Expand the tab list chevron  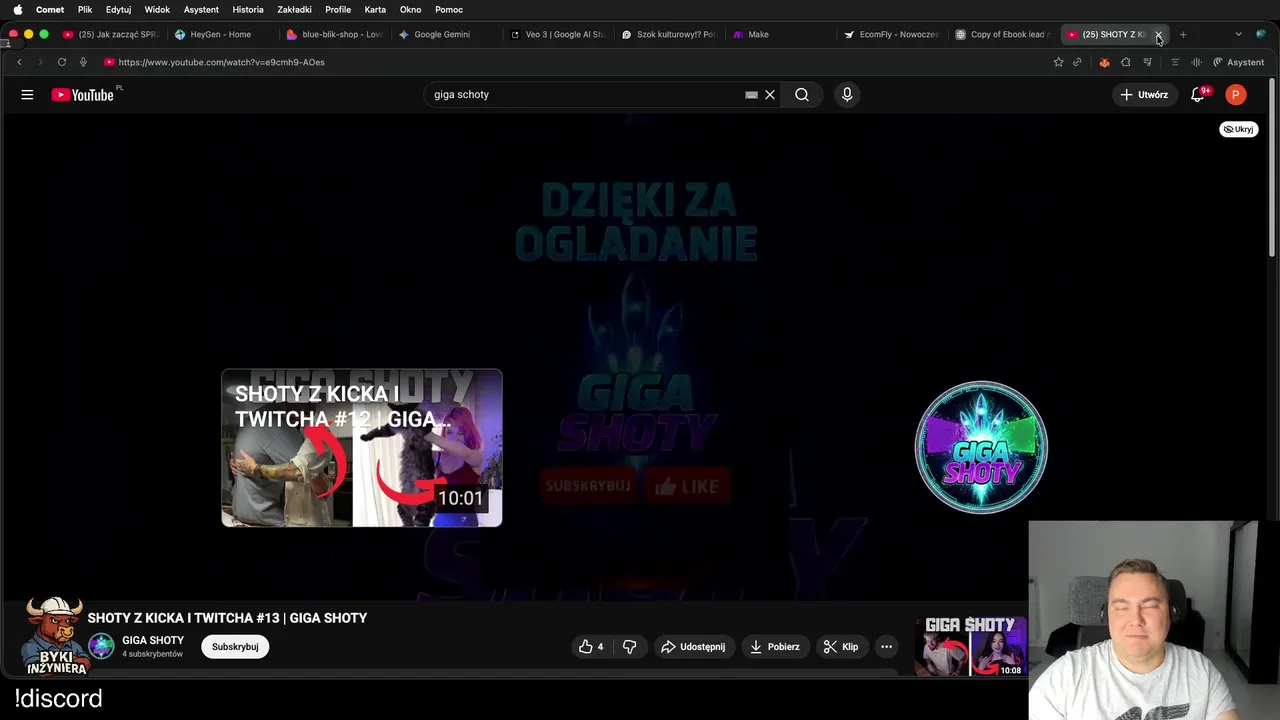(1238, 34)
